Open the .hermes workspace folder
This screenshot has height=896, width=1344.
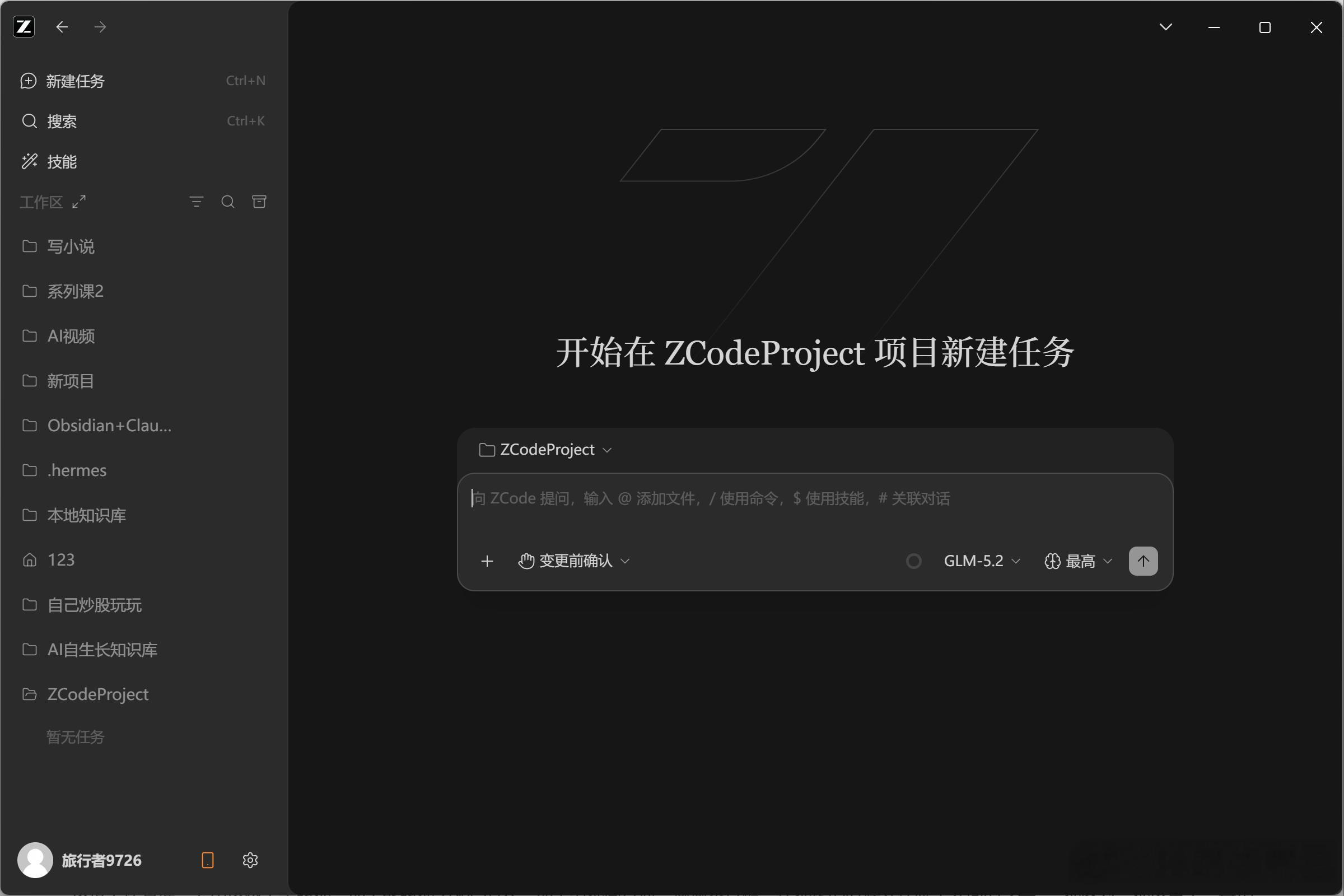143,470
